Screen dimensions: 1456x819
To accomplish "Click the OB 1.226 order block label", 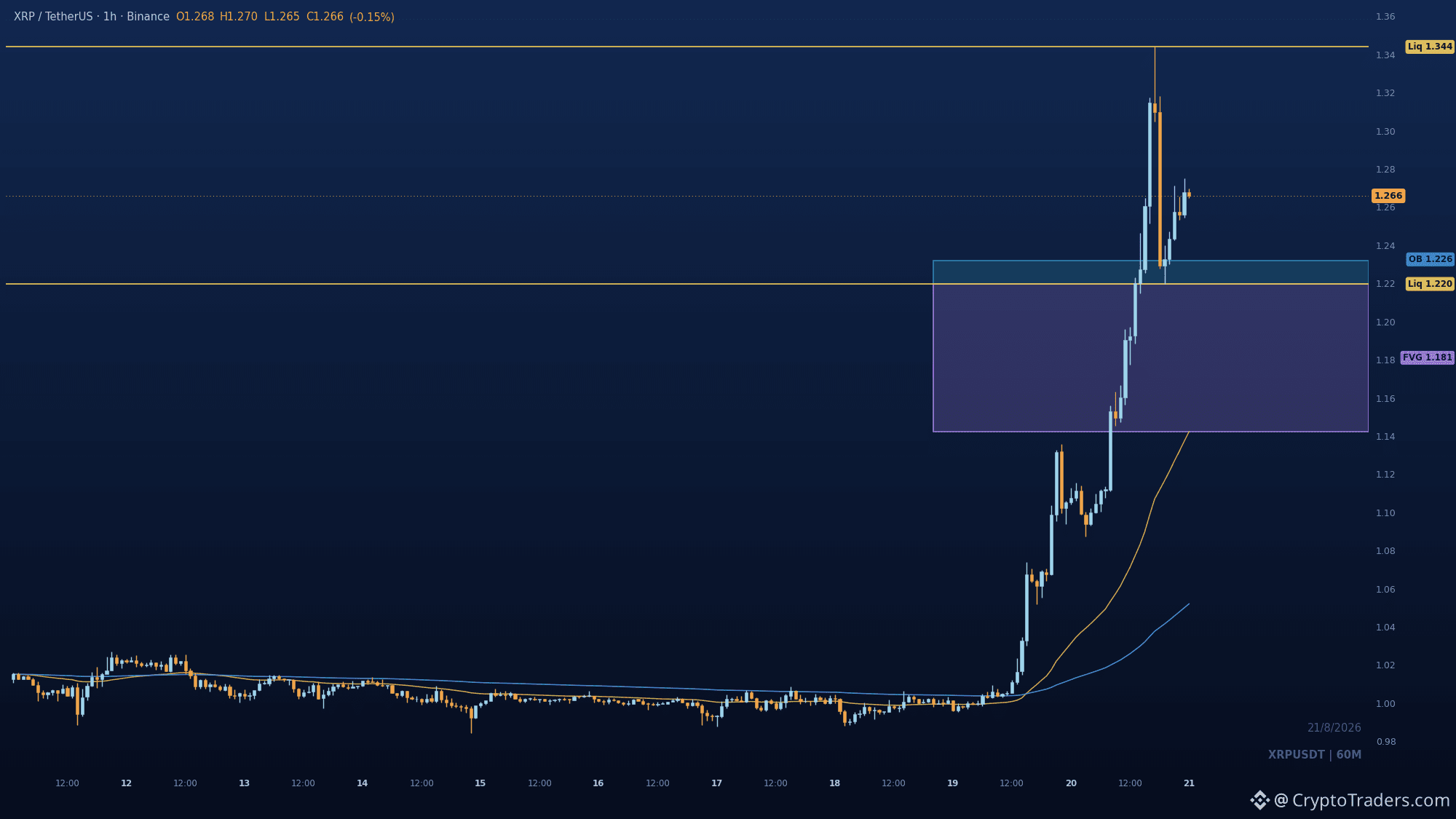I will tap(1430, 259).
